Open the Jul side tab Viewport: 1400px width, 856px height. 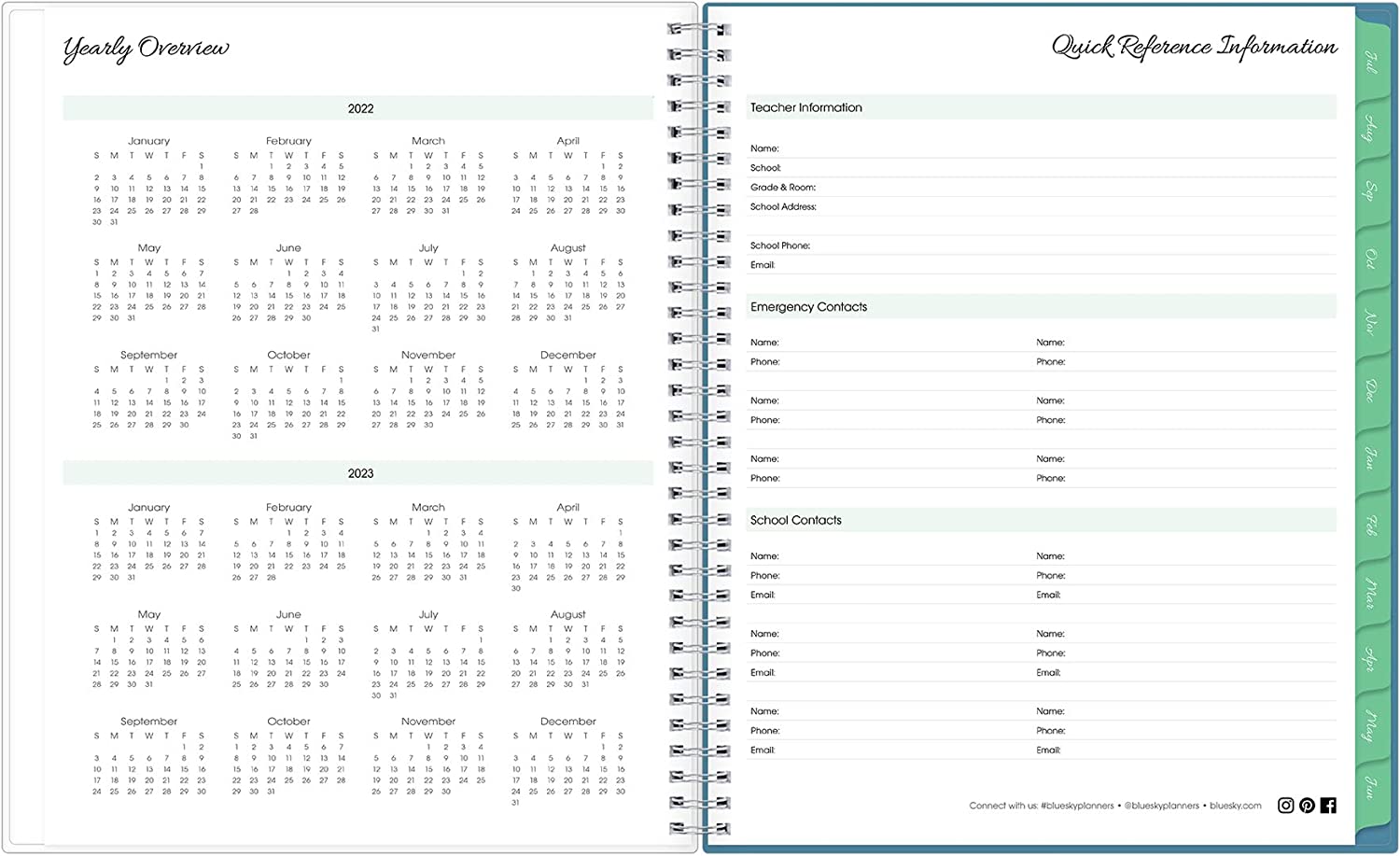[1371, 63]
